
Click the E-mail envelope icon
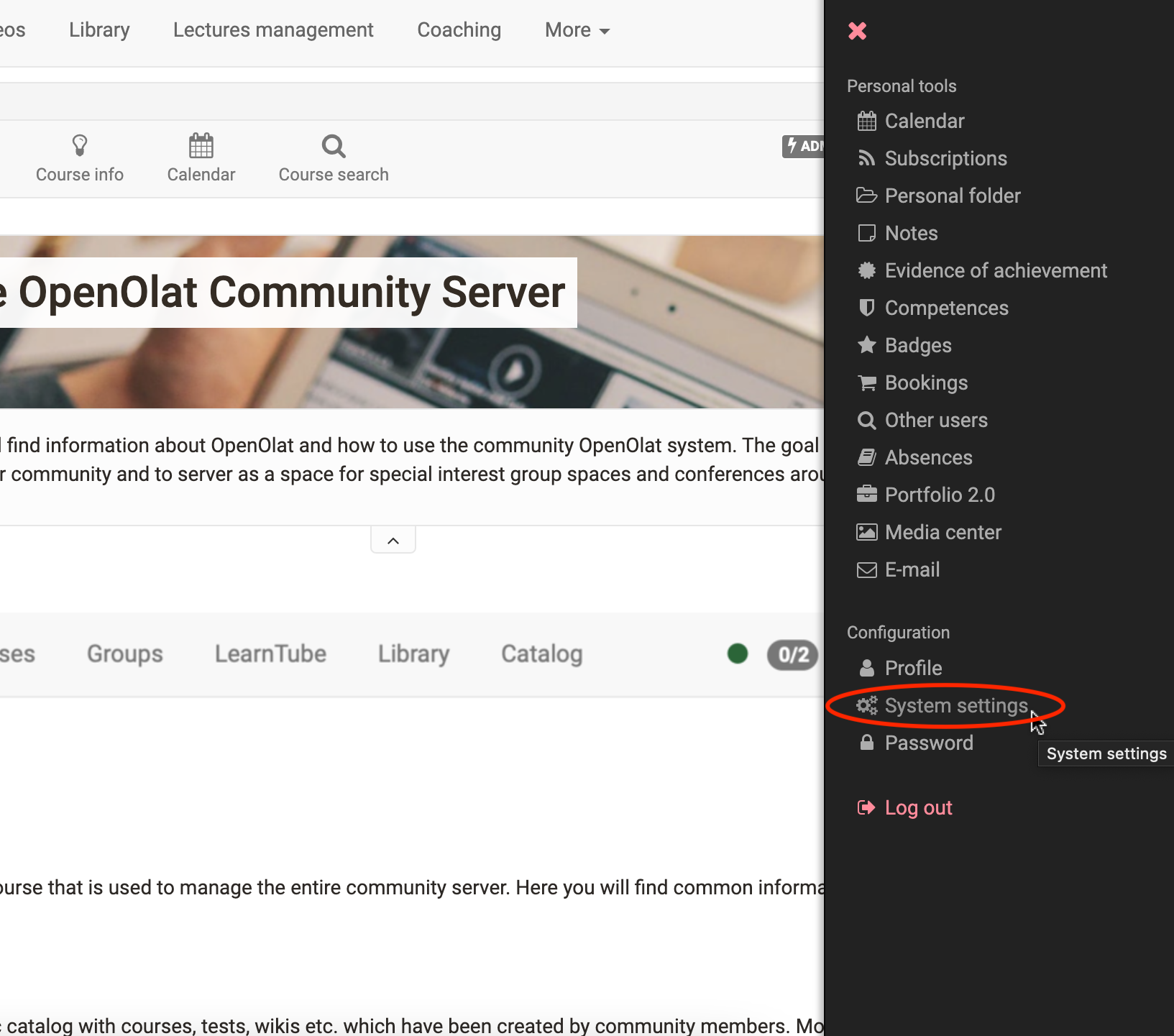tap(867, 569)
